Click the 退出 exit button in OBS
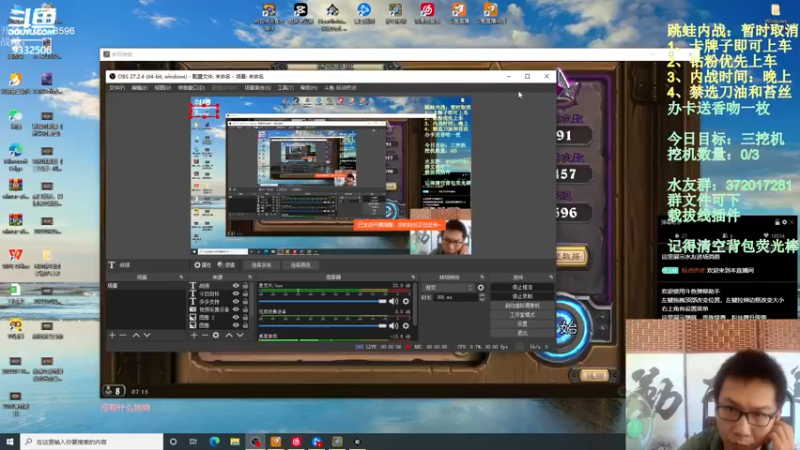800x450 pixels. 522,333
